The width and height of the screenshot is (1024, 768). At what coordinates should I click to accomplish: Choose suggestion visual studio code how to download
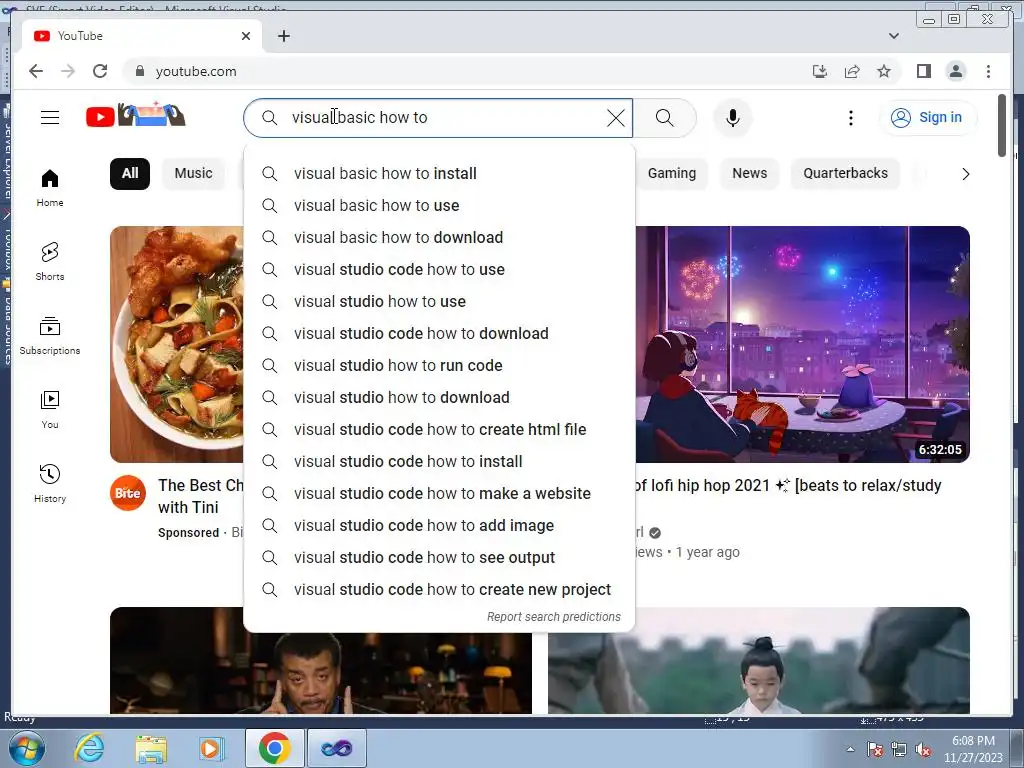tap(439, 334)
